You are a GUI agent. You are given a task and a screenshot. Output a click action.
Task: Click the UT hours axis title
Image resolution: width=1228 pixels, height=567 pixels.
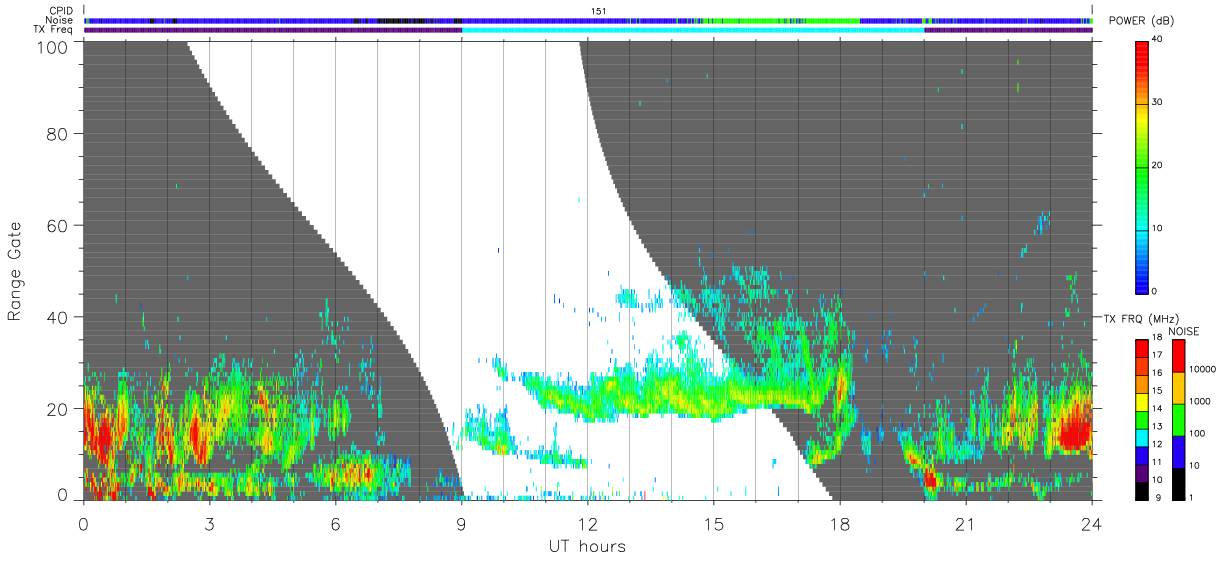coord(587,546)
